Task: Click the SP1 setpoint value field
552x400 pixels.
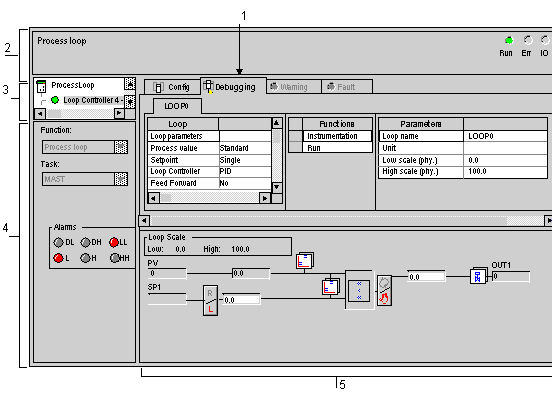Action: 167,299
